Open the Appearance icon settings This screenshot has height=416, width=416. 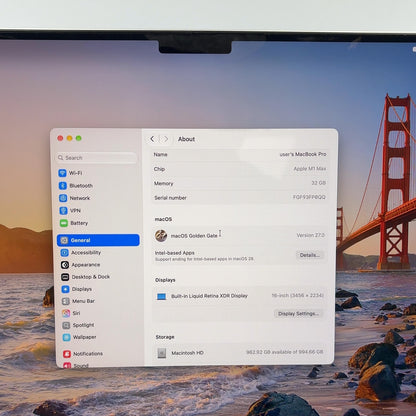pos(65,265)
